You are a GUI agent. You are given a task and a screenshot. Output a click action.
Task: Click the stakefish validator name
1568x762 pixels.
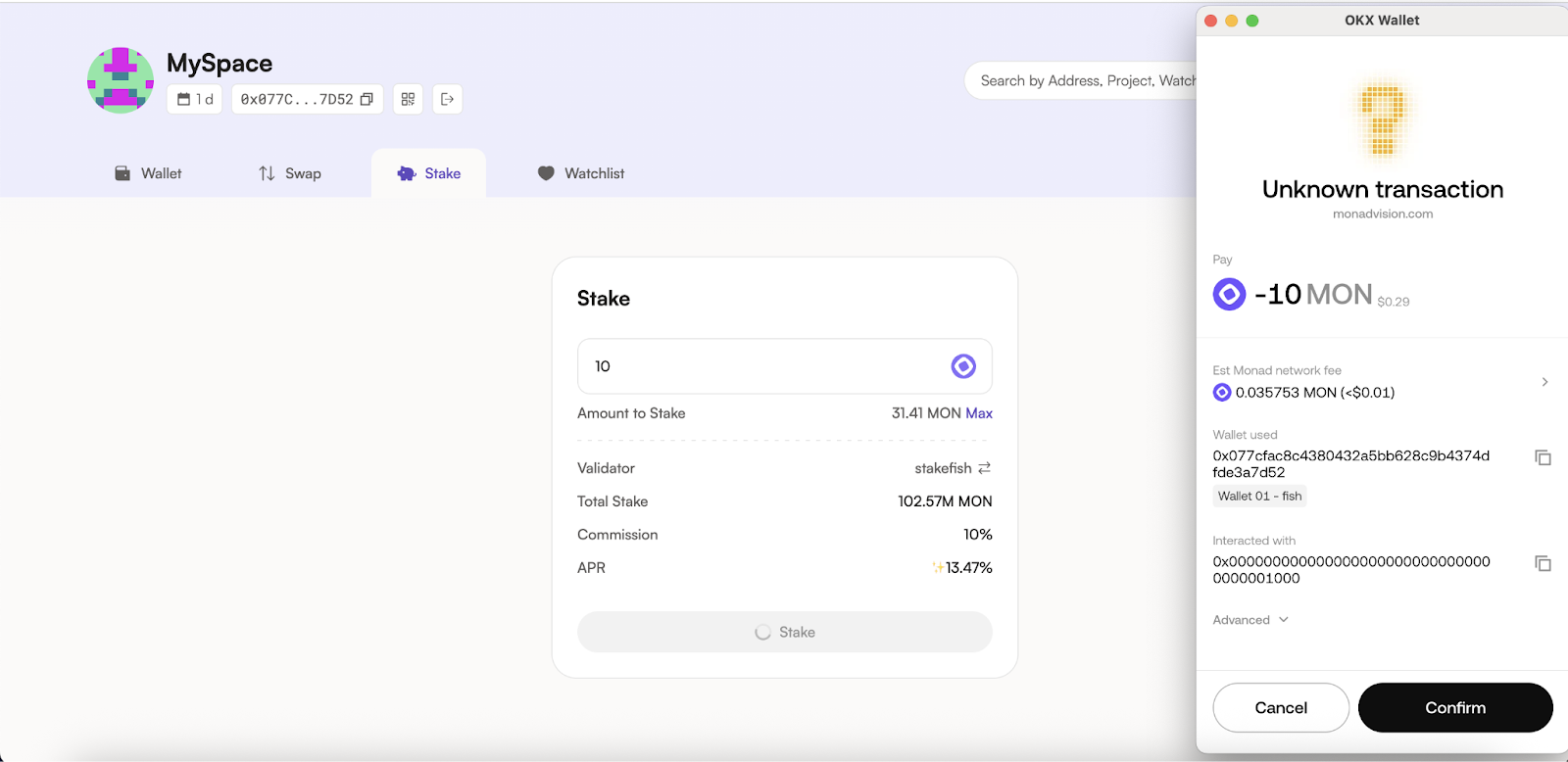tap(943, 468)
